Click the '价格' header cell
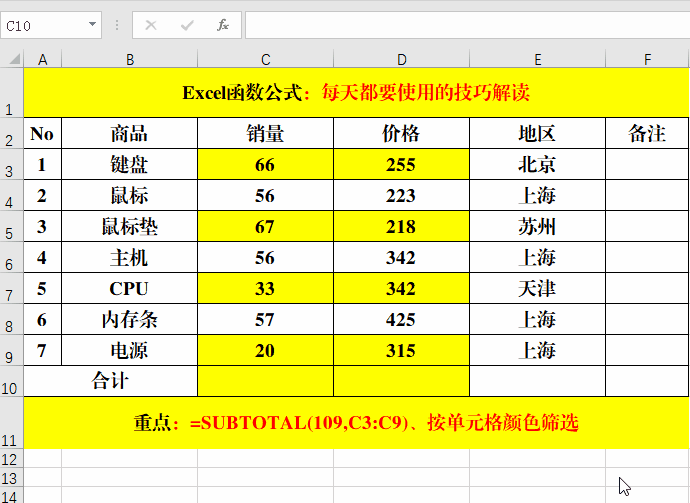690x503 pixels. click(401, 133)
